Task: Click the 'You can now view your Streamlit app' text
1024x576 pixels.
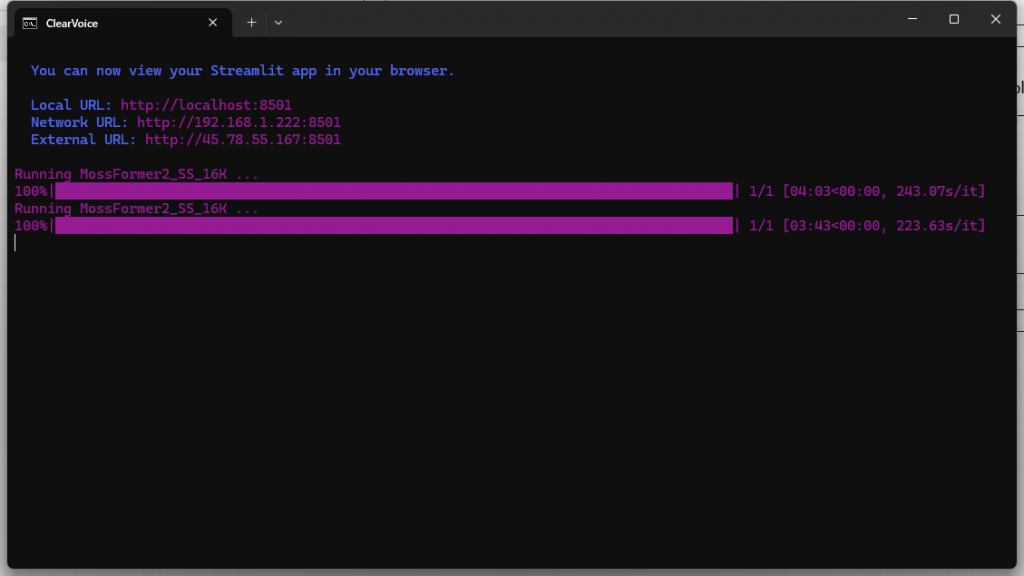Action: click(x=242, y=71)
